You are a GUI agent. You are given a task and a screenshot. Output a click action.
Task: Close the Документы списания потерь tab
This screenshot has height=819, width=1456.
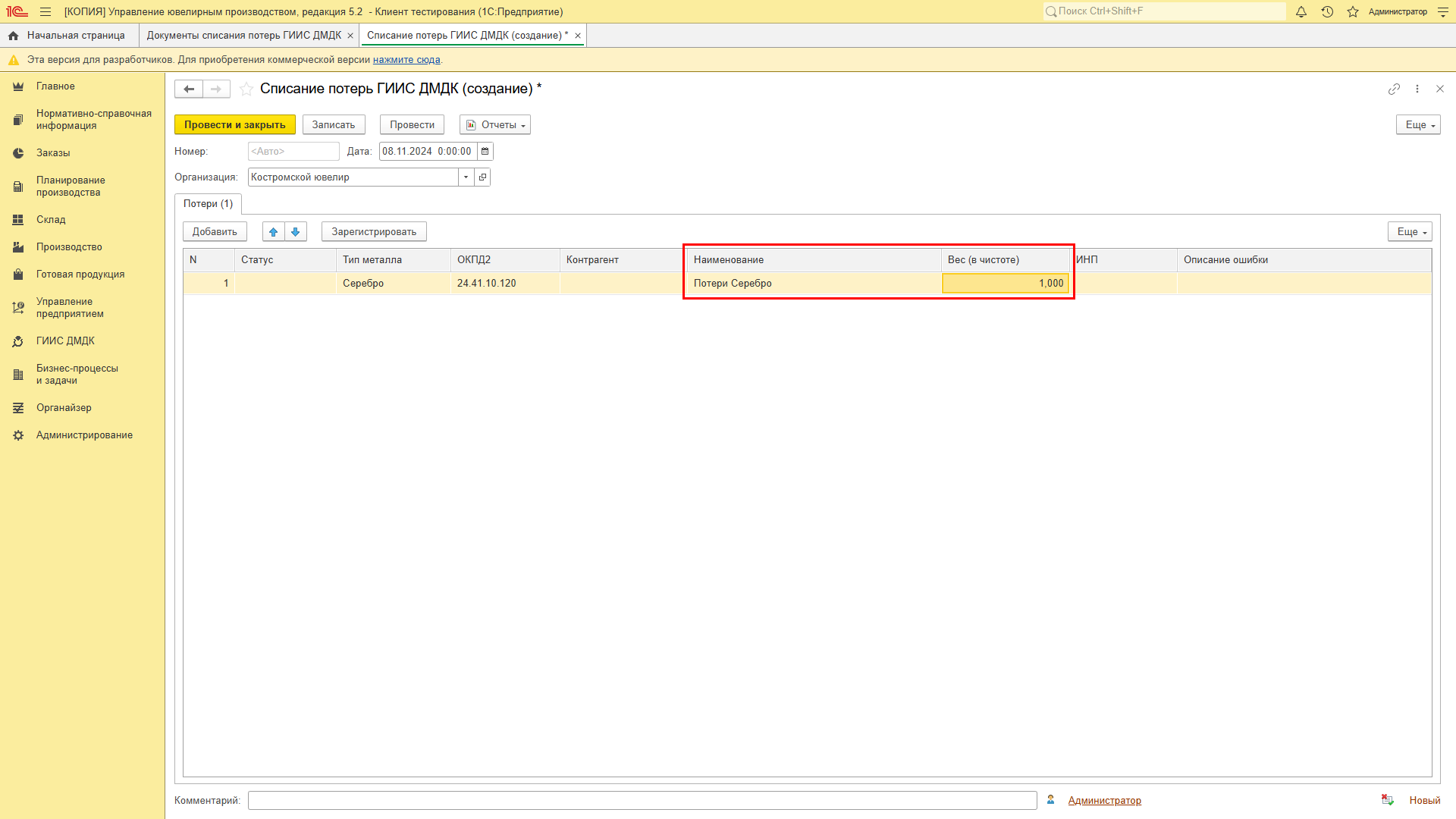(x=350, y=36)
